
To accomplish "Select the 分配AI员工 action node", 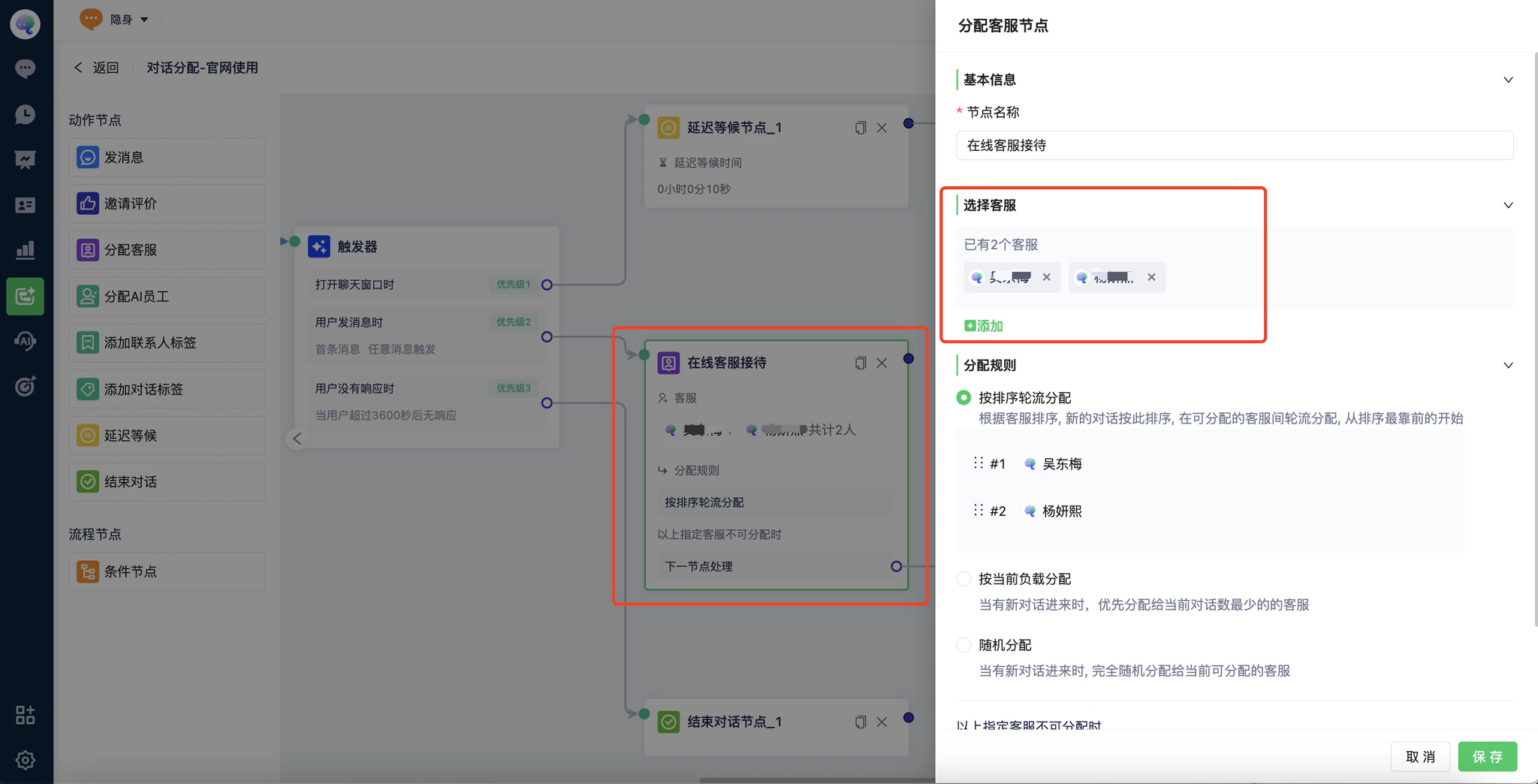I will tap(167, 296).
